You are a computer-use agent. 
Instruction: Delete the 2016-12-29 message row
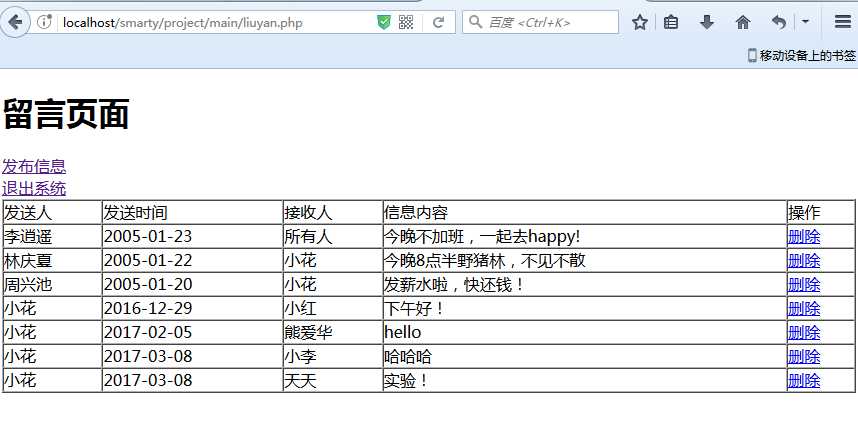pyautogui.click(x=803, y=309)
